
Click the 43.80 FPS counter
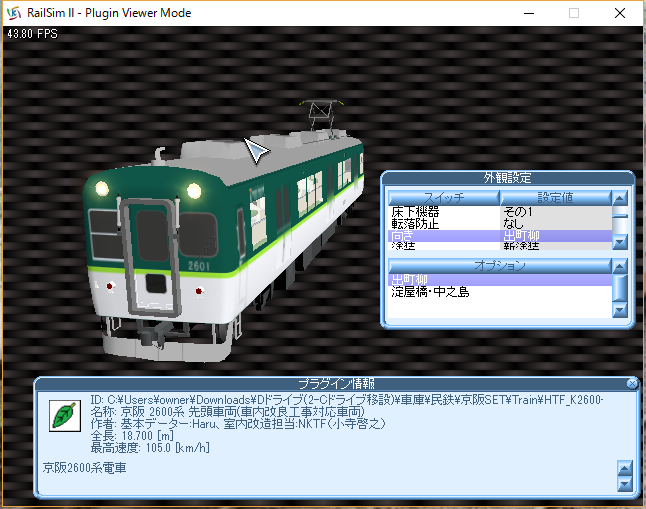click(x=32, y=34)
